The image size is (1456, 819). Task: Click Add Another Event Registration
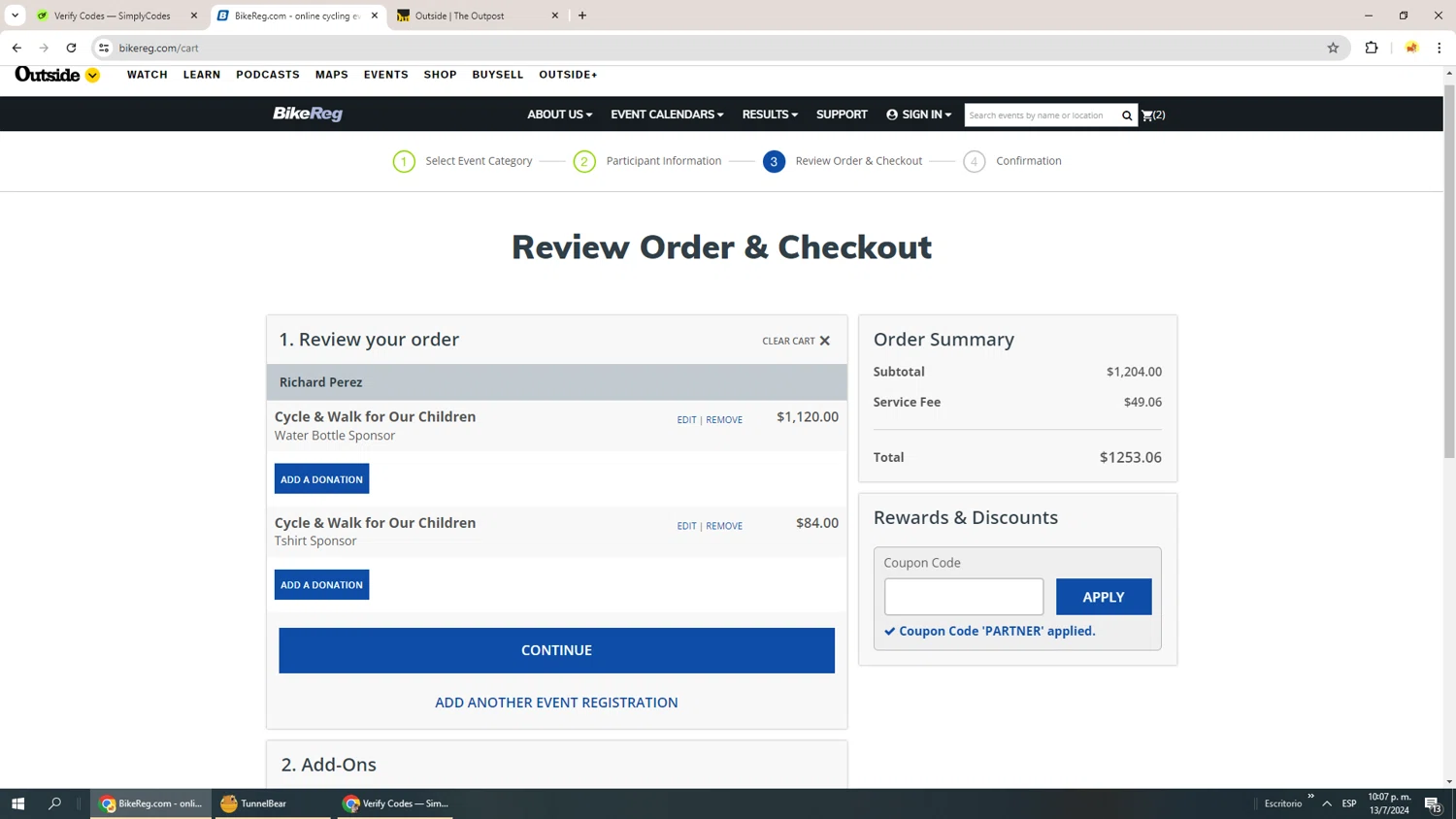pos(556,703)
